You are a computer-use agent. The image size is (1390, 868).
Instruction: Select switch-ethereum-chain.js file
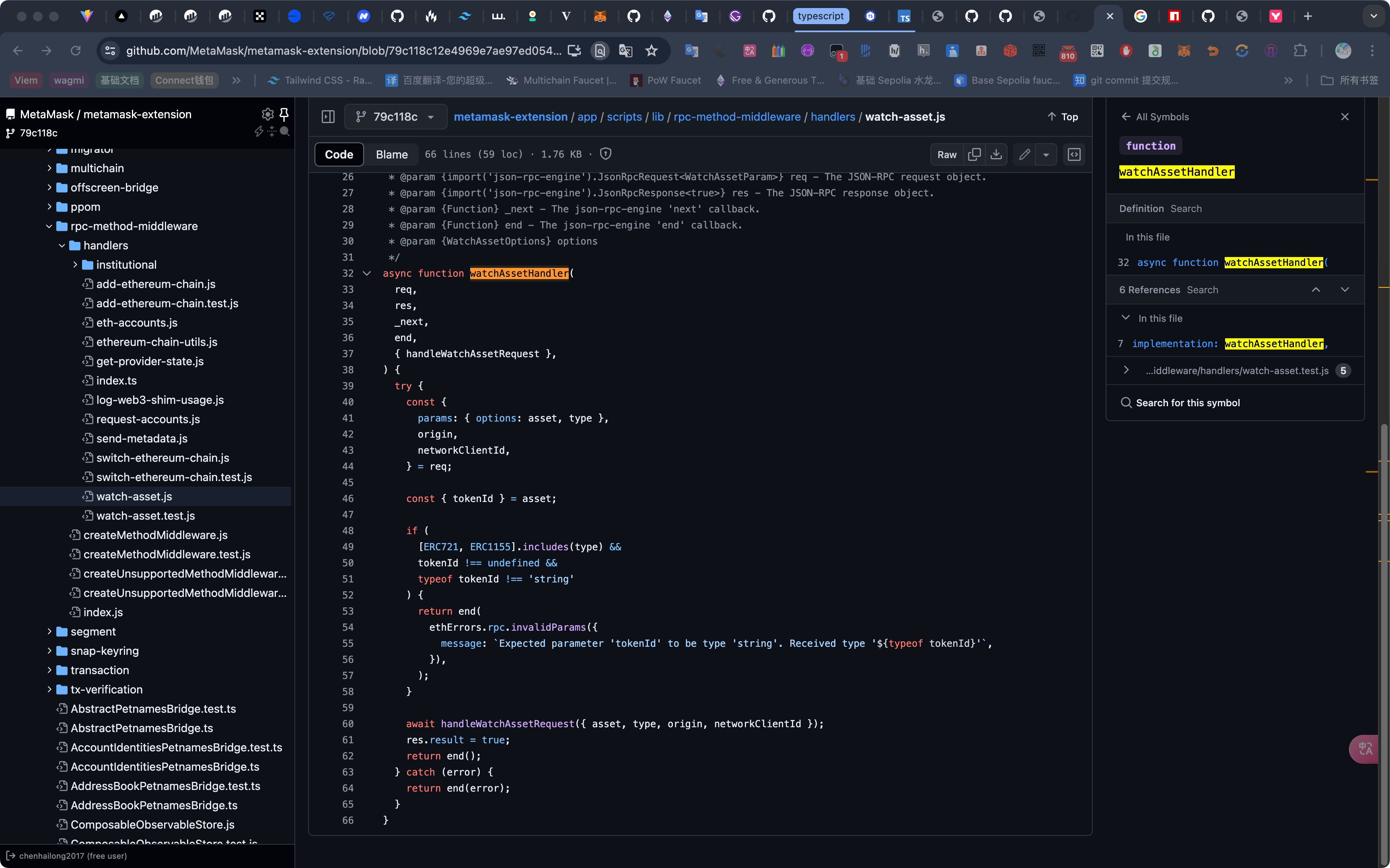tap(162, 458)
